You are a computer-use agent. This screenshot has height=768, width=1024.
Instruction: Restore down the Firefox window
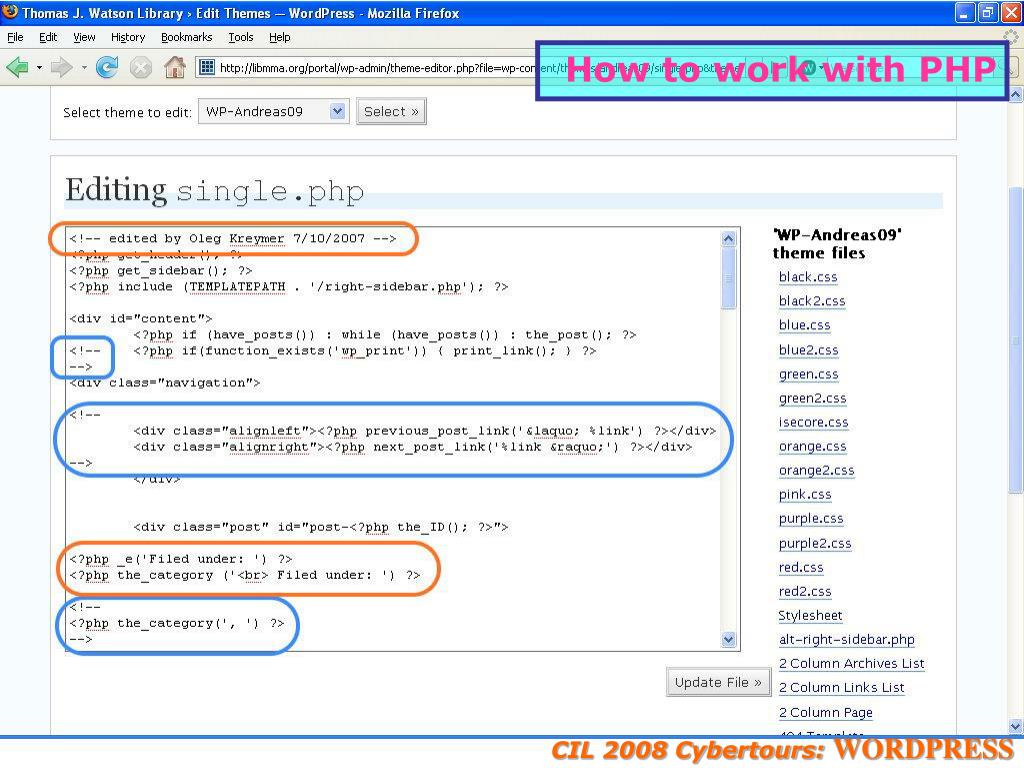click(x=987, y=12)
